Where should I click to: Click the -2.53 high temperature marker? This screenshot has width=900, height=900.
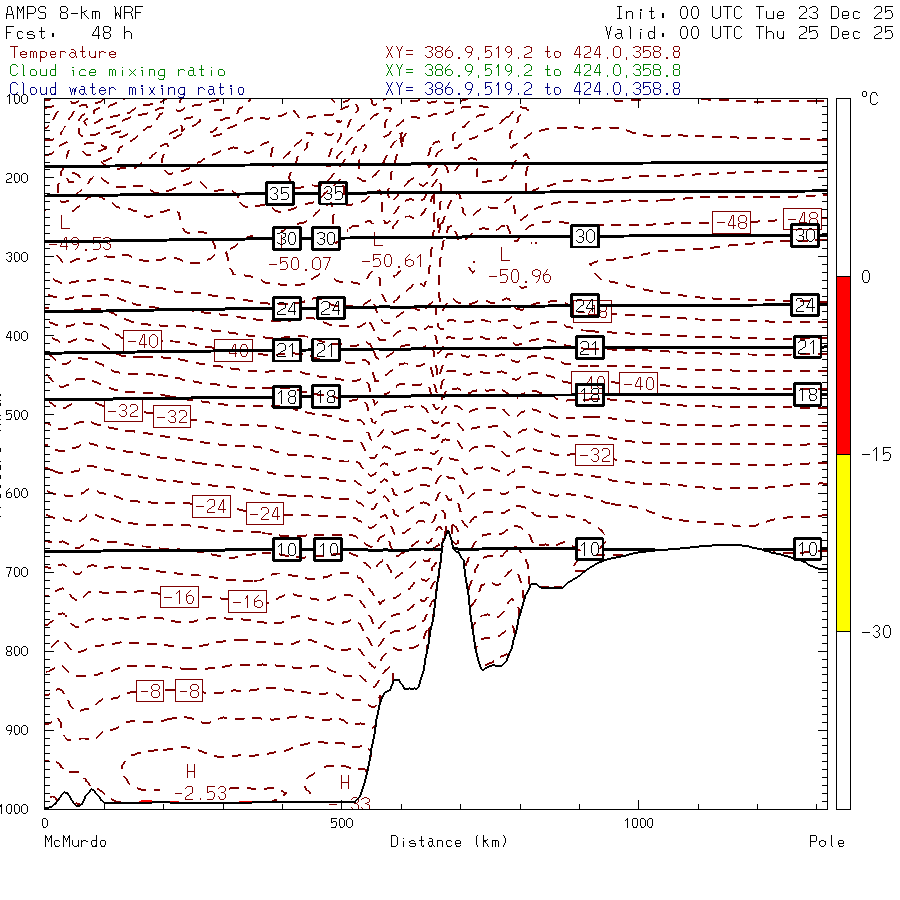tap(200, 793)
